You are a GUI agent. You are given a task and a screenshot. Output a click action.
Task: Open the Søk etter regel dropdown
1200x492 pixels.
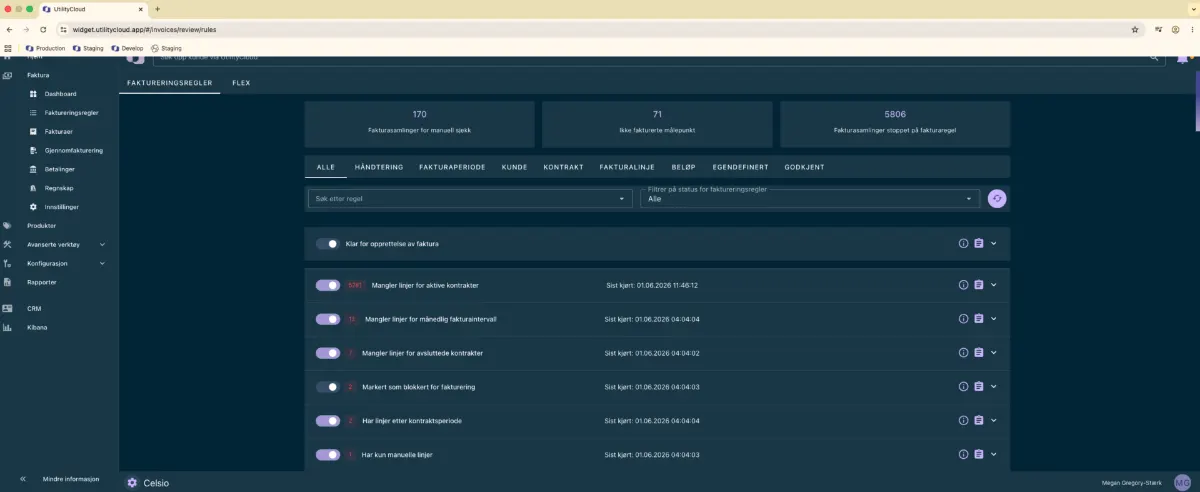click(468, 199)
